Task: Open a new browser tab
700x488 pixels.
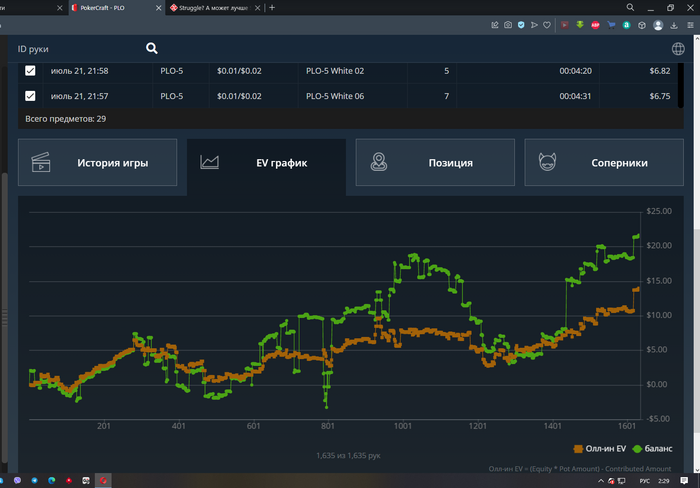Action: [x=272, y=7]
